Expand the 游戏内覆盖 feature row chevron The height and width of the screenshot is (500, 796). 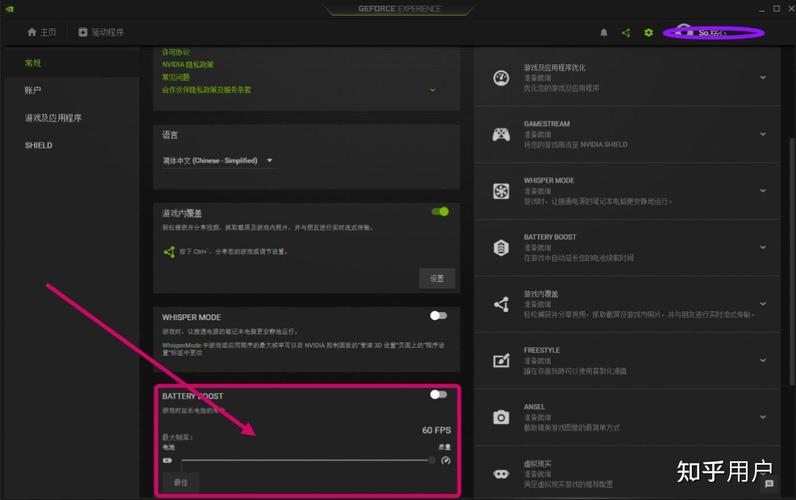click(763, 304)
